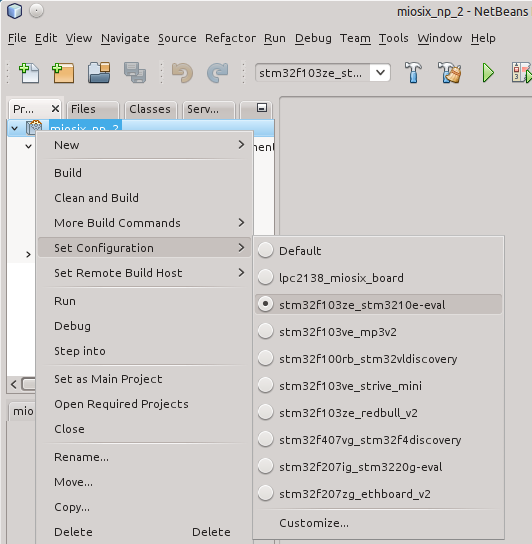Open the Navigate menu
This screenshot has width=532, height=544.
(125, 38)
